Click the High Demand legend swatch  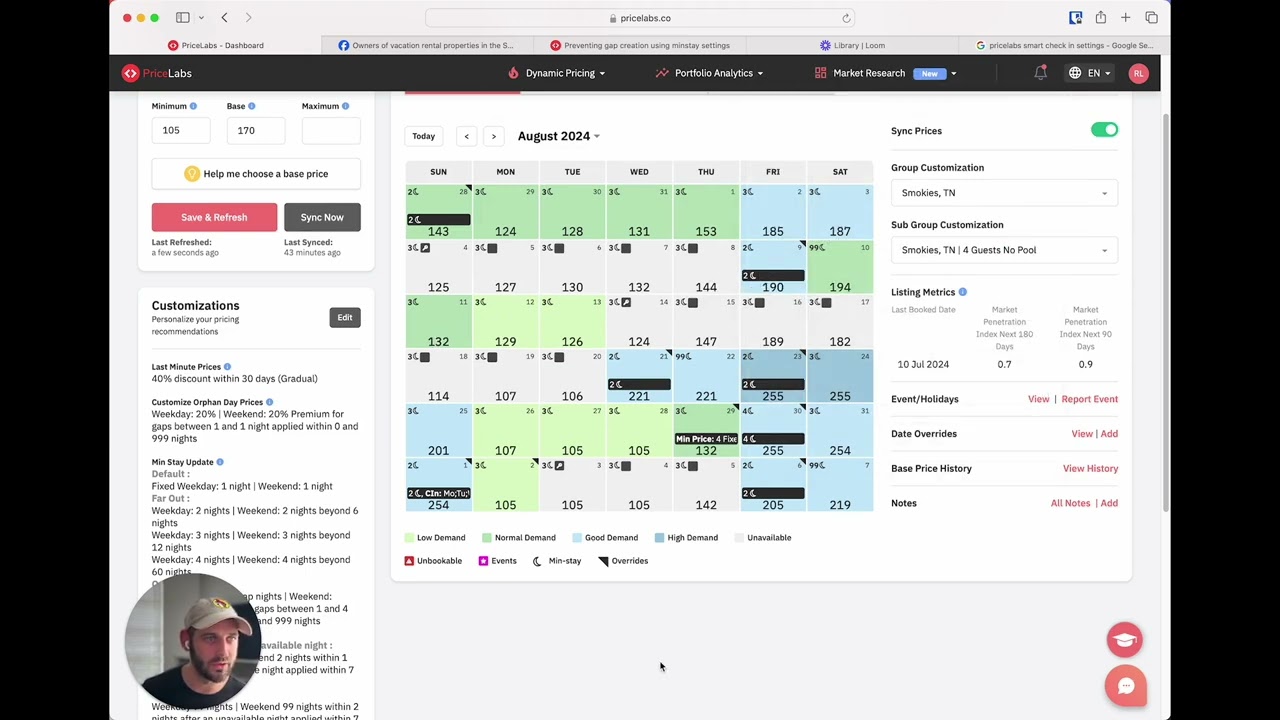[x=659, y=538]
